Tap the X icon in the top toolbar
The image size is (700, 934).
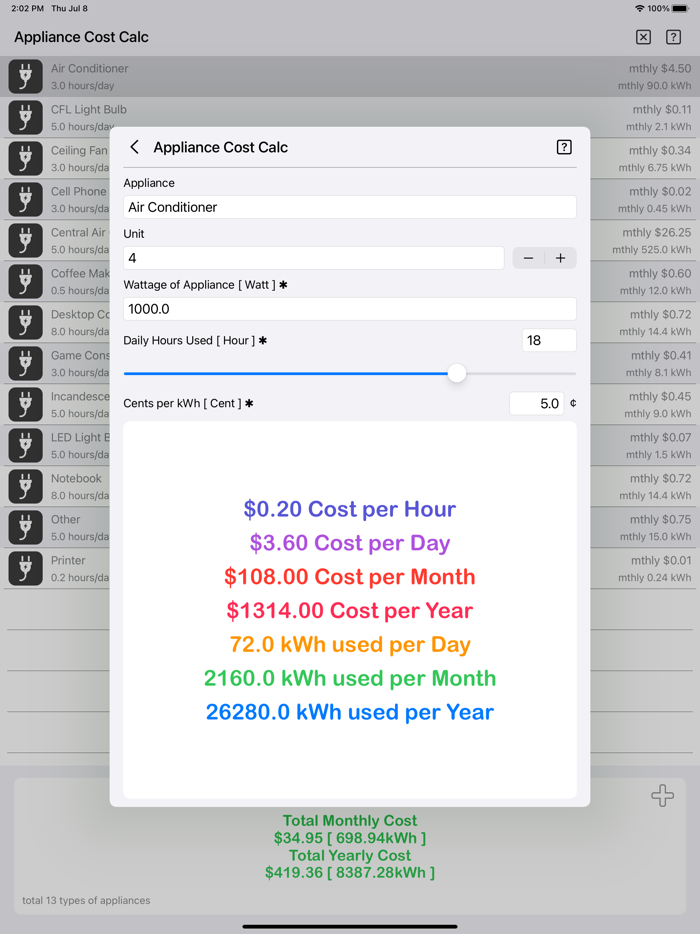pos(643,37)
